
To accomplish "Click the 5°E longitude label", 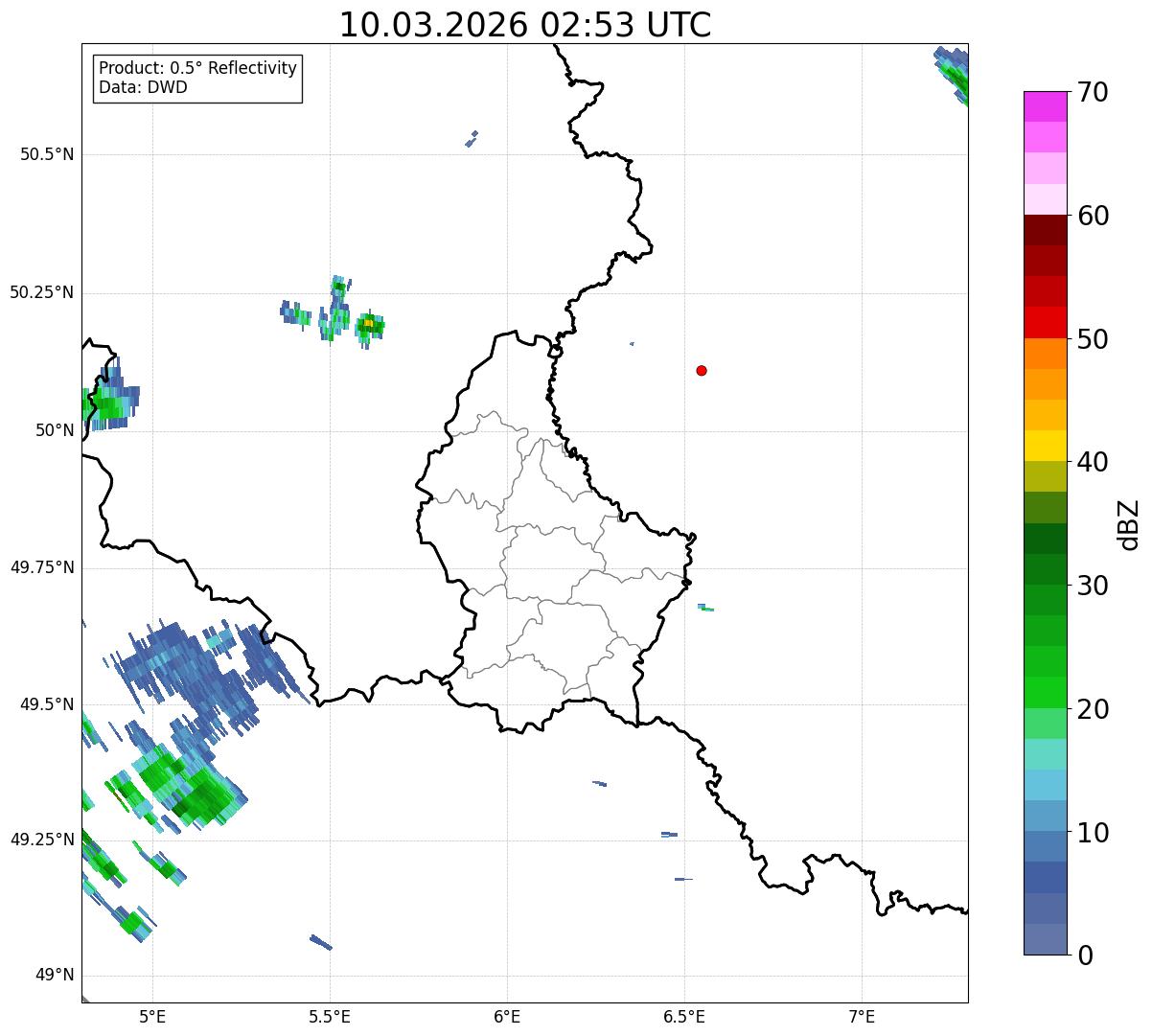I will pos(152,1016).
